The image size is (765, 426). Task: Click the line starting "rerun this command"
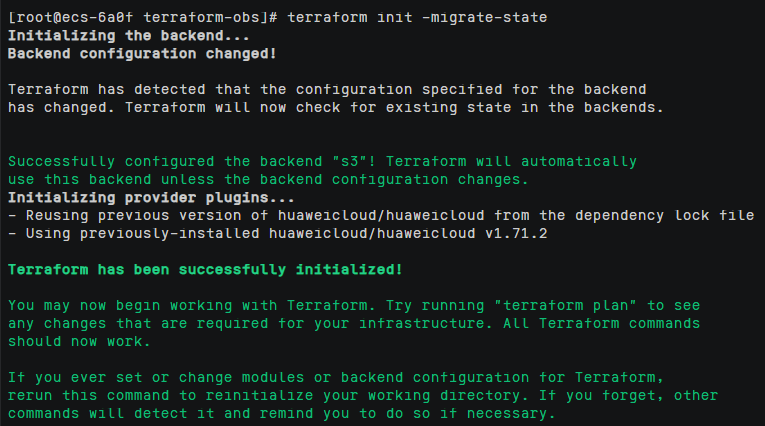pos(362,395)
